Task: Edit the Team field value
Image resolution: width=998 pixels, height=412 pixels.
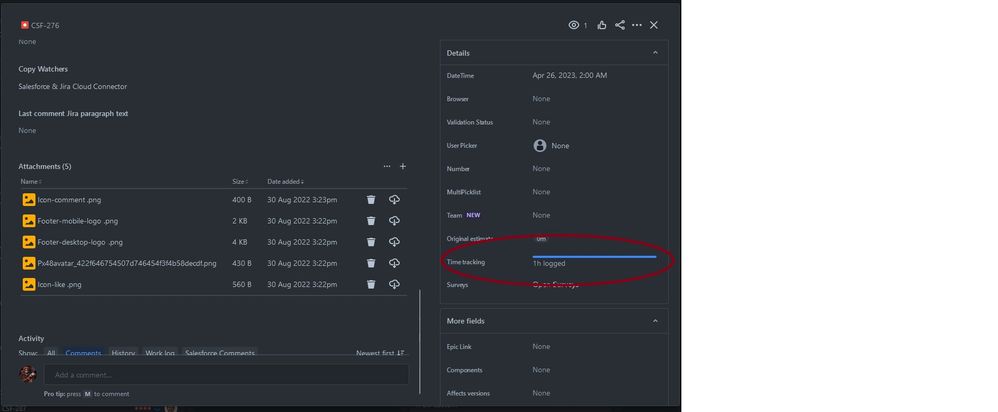Action: tap(541, 215)
